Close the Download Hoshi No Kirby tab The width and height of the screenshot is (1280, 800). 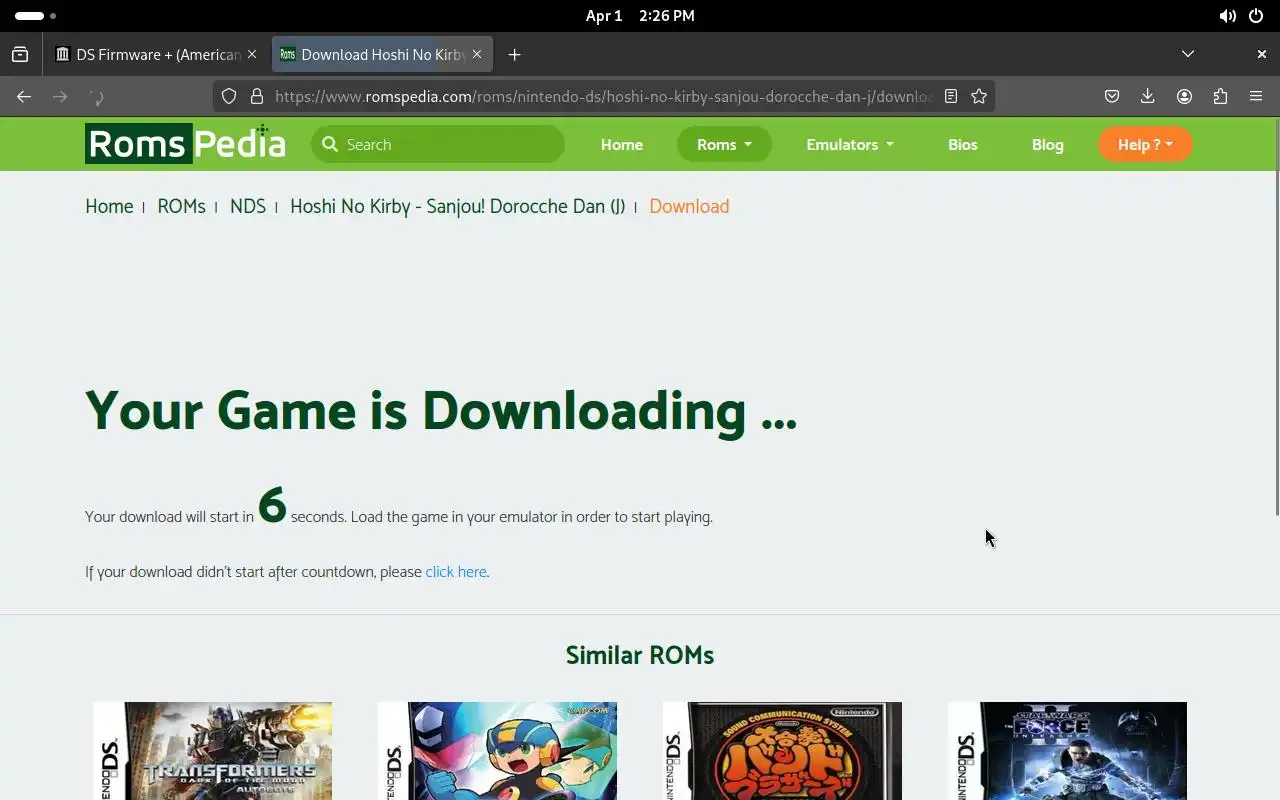[x=477, y=54]
